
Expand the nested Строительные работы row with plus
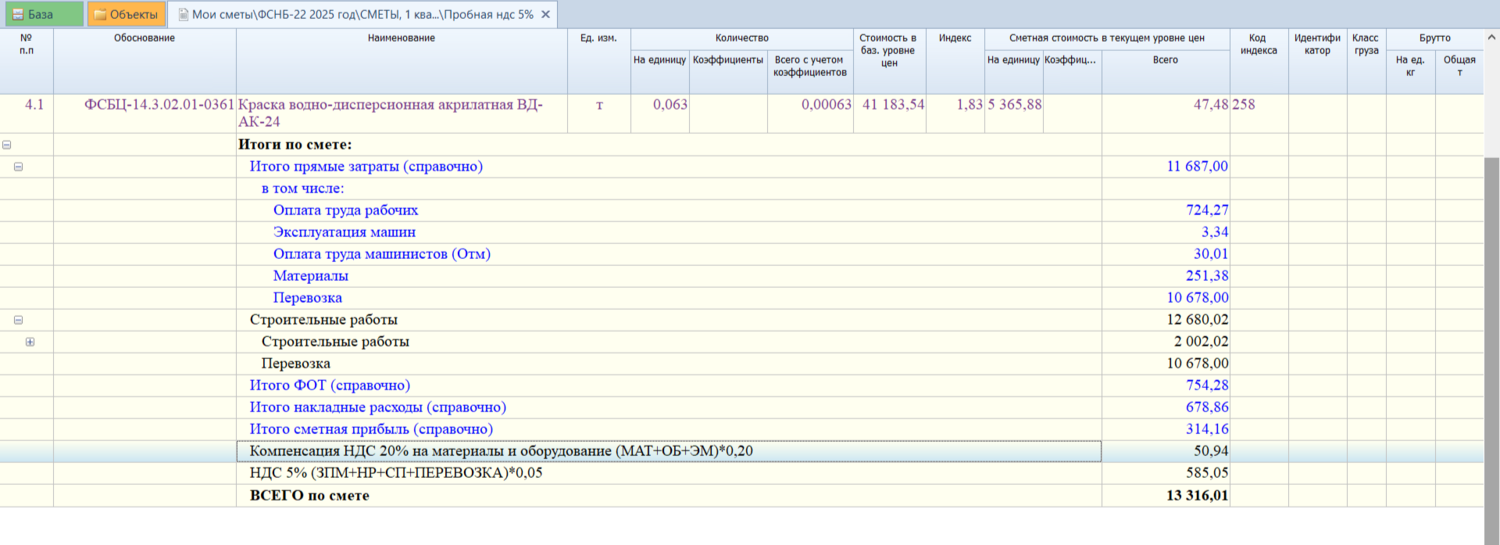click(30, 342)
